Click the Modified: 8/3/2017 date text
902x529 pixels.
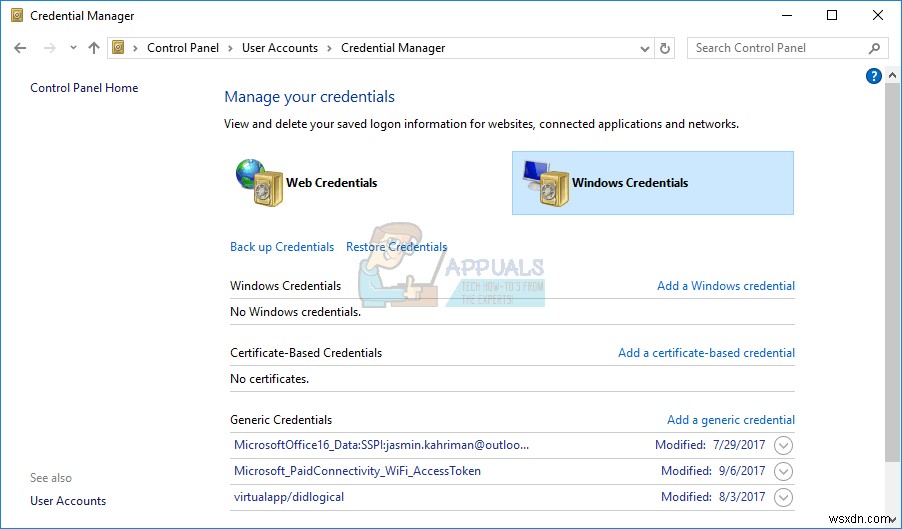(x=713, y=497)
